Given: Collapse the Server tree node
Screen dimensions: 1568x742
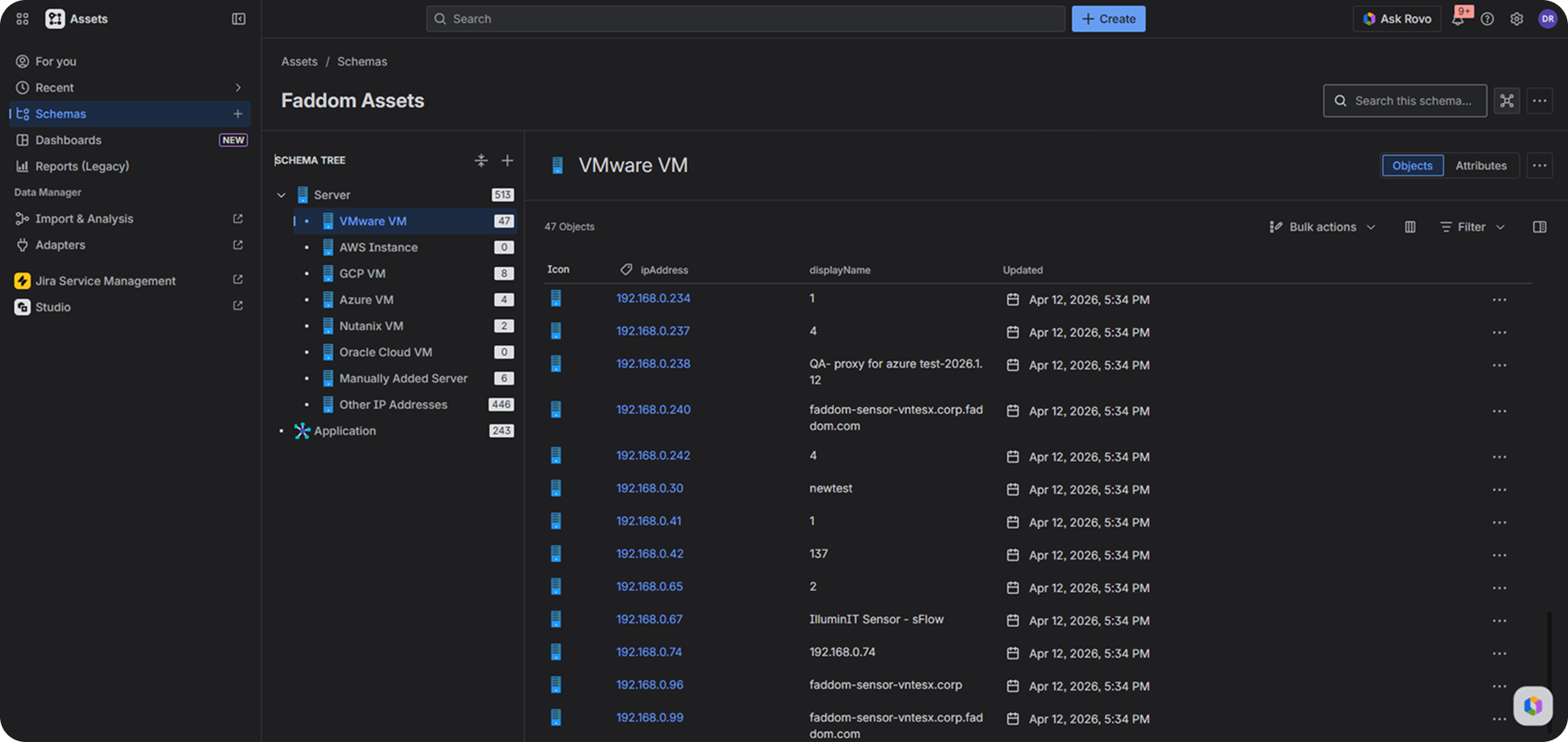Looking at the screenshot, I should point(281,195).
